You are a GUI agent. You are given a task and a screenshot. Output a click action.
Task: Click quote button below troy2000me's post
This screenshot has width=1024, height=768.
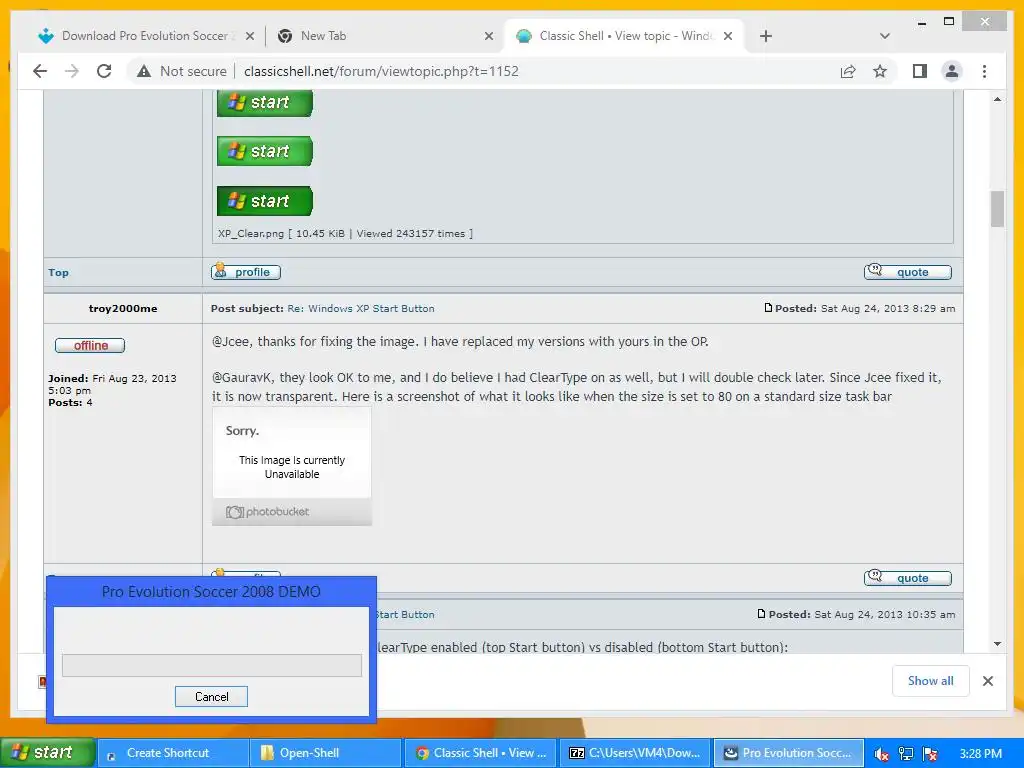pos(908,577)
